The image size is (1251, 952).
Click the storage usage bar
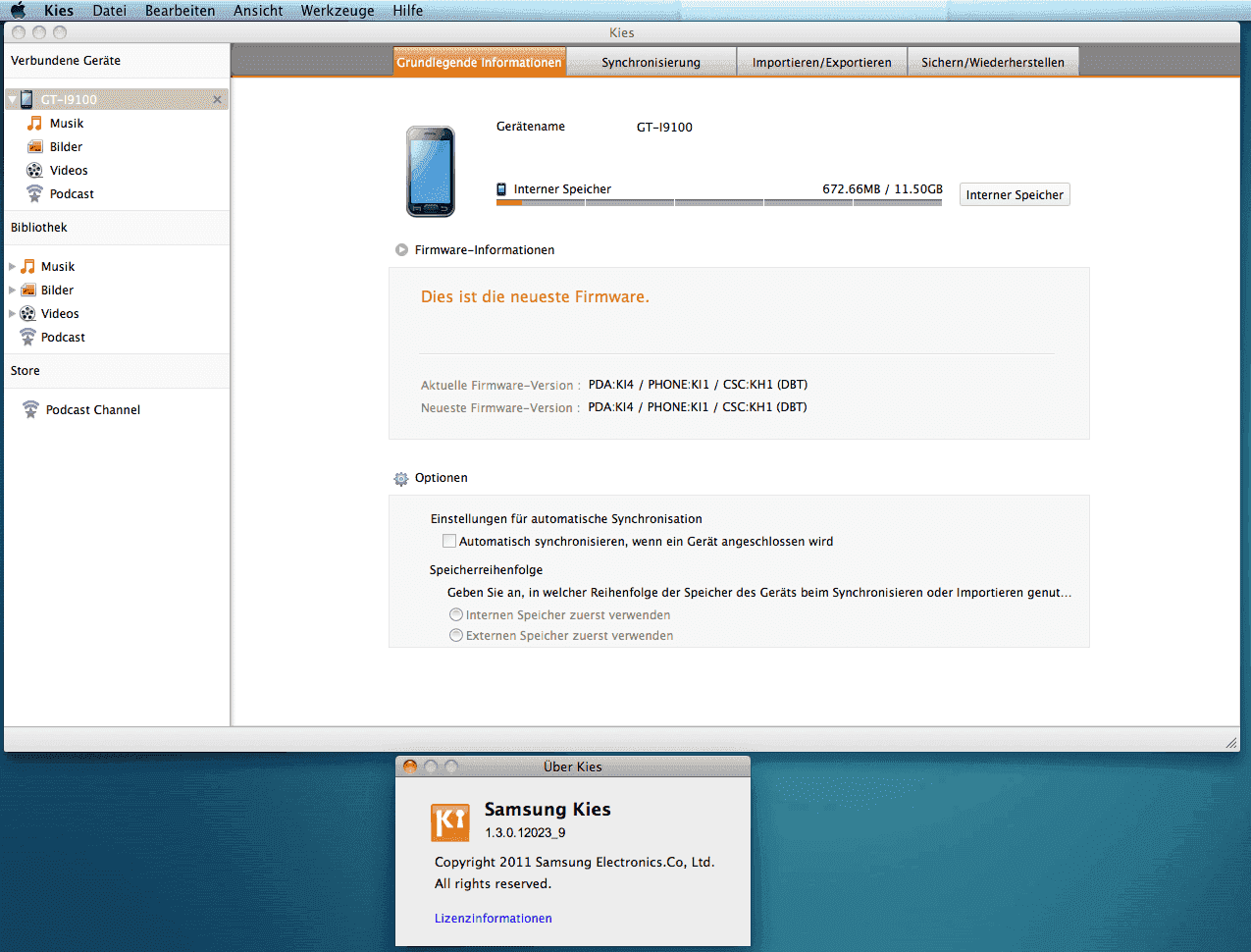coord(718,202)
